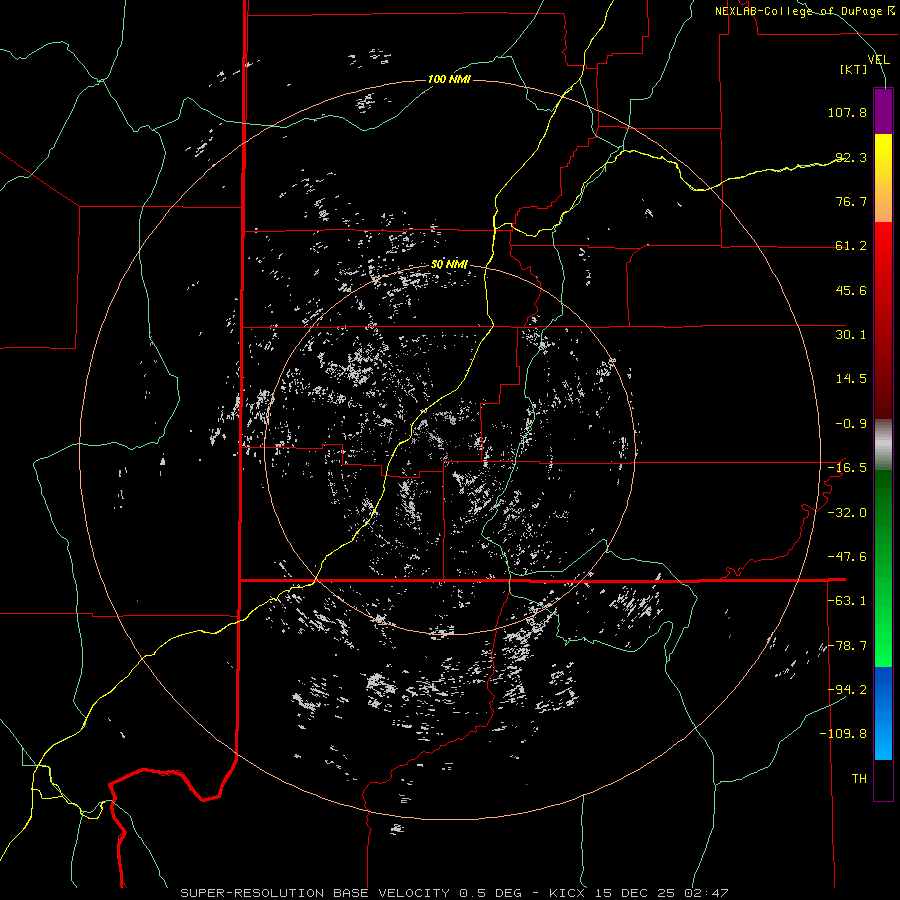Click the 30.1 velocity scale label

[851, 335]
